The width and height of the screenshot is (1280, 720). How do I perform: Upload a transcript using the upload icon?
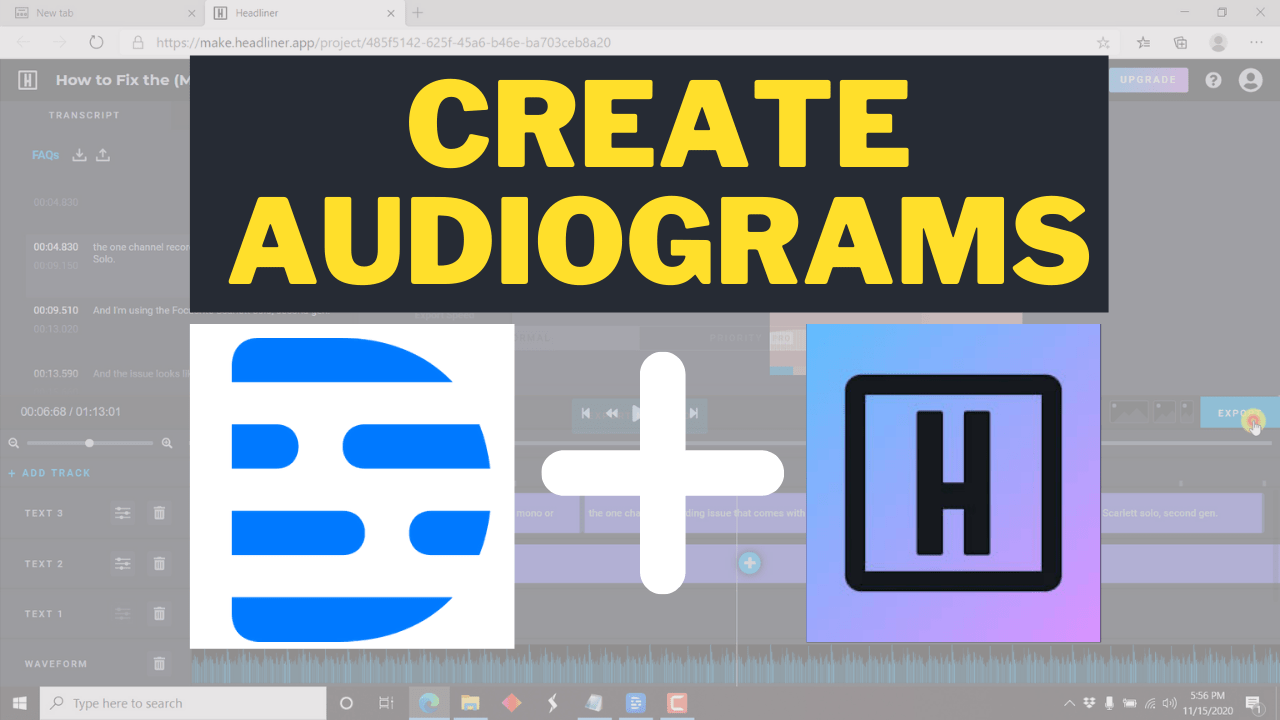click(x=103, y=155)
